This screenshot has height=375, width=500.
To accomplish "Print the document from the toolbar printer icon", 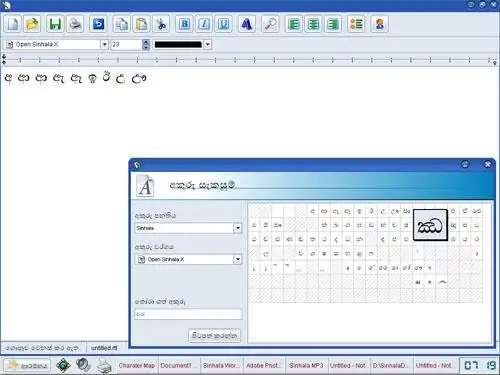I will pyautogui.click(x=75, y=24).
